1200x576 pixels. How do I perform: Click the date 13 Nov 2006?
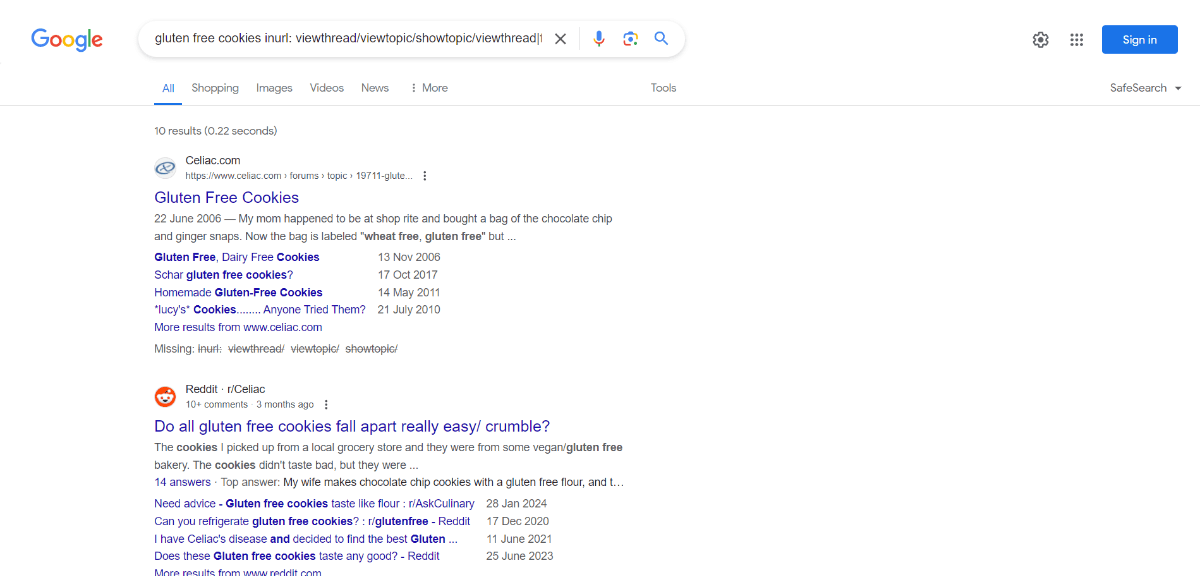point(409,257)
